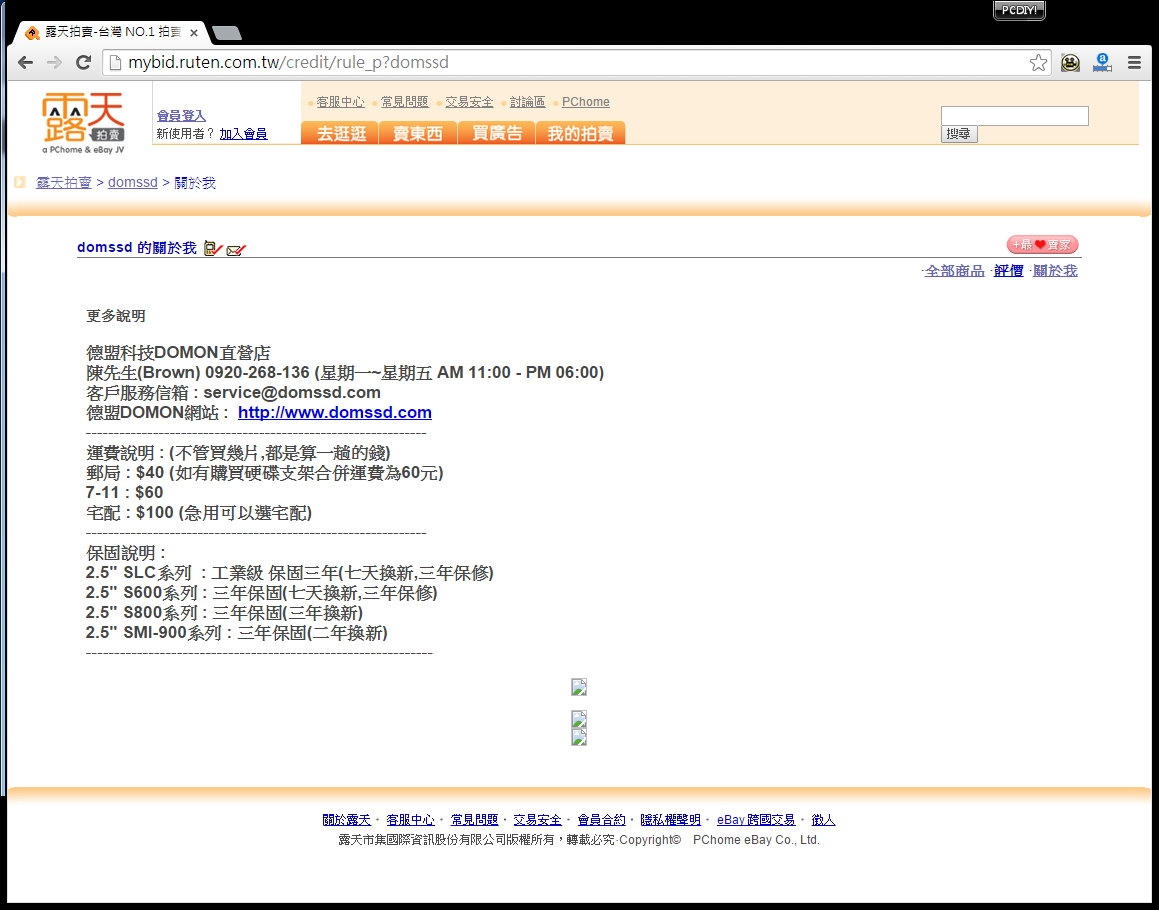
Task: Click the site search input box
Action: click(x=1014, y=115)
